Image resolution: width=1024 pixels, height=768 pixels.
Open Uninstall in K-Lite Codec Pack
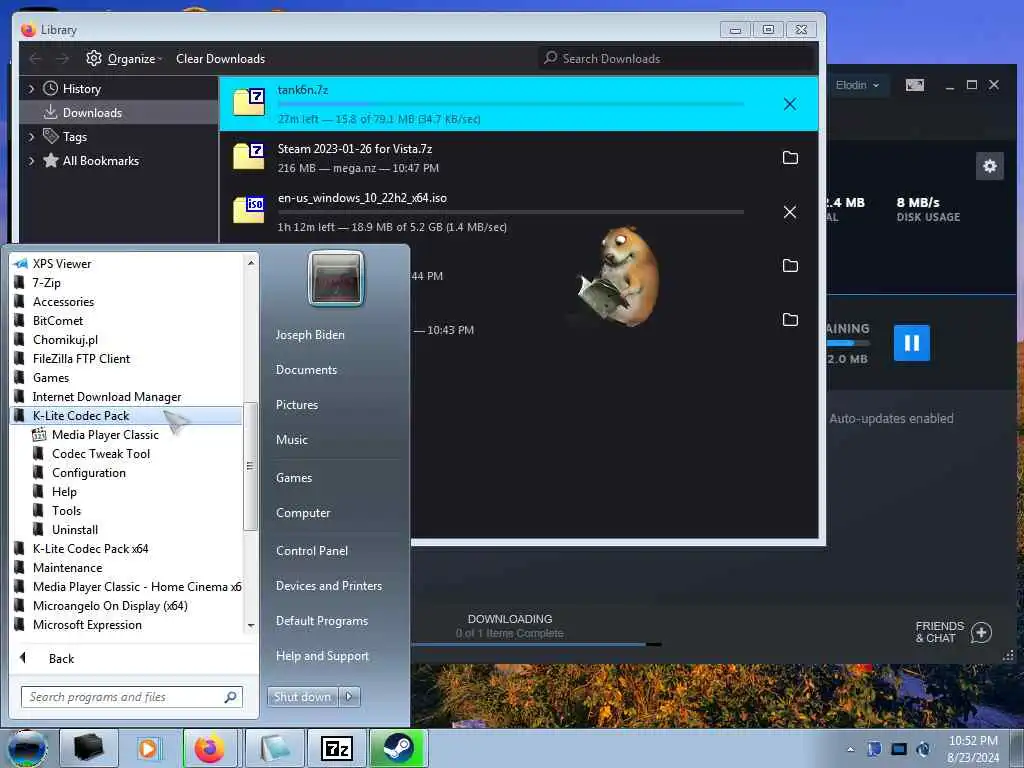coord(74,530)
